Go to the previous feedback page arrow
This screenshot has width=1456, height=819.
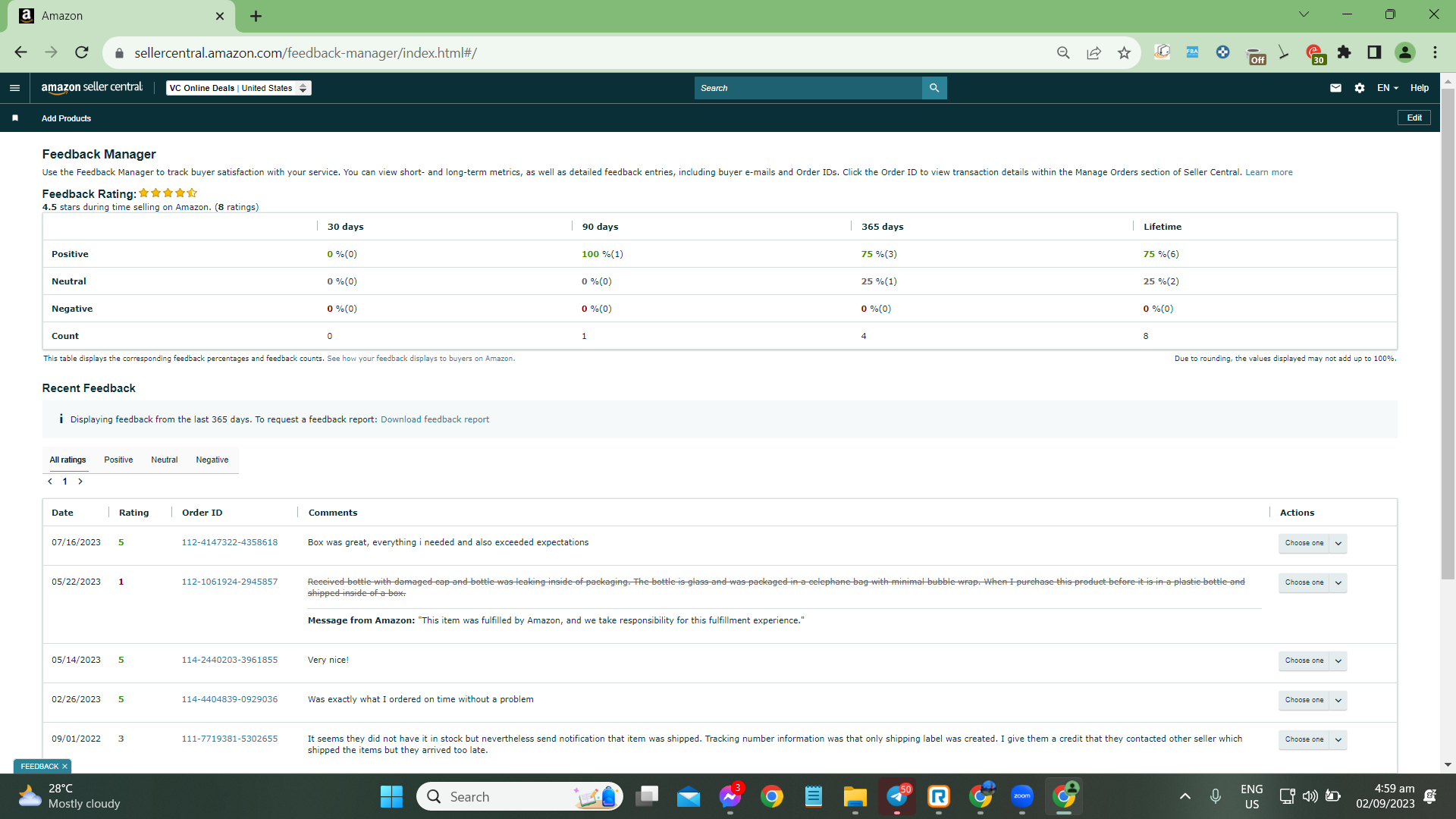[50, 482]
